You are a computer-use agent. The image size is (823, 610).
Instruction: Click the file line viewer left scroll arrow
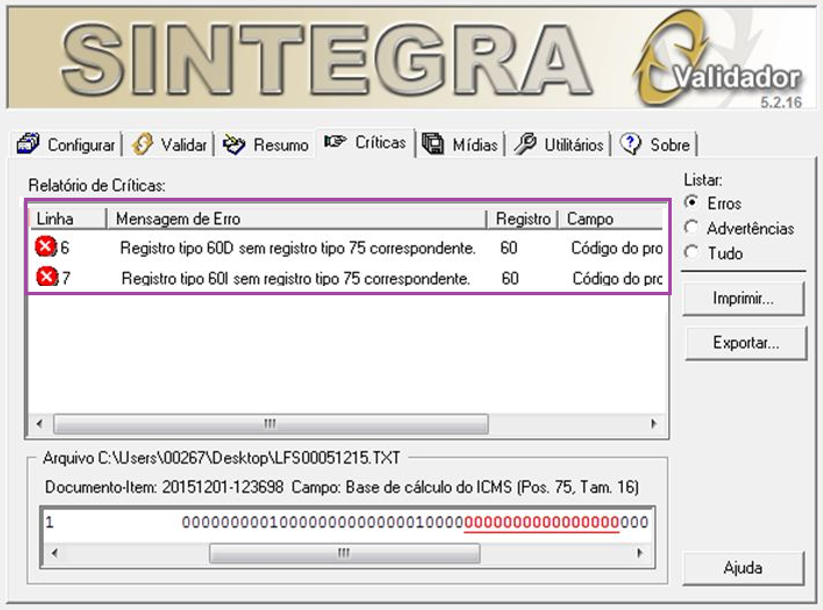(54, 553)
